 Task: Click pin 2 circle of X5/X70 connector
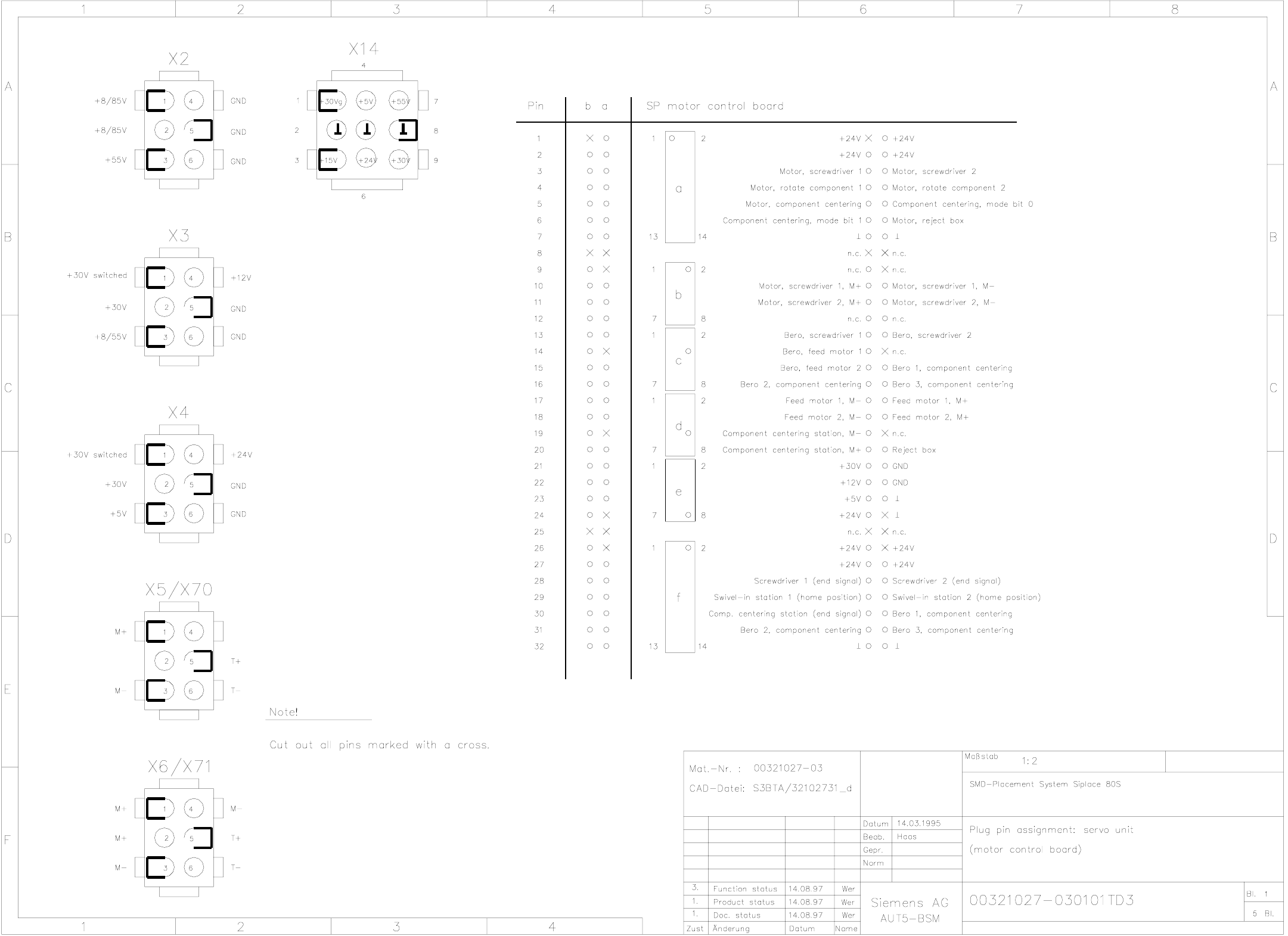click(x=165, y=660)
